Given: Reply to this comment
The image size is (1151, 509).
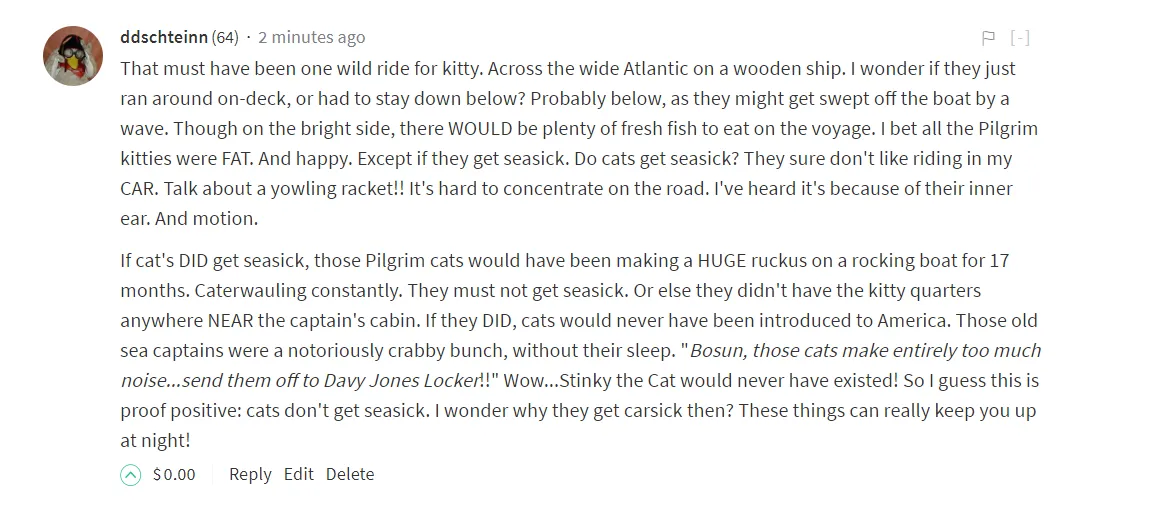Looking at the screenshot, I should pos(250,474).
